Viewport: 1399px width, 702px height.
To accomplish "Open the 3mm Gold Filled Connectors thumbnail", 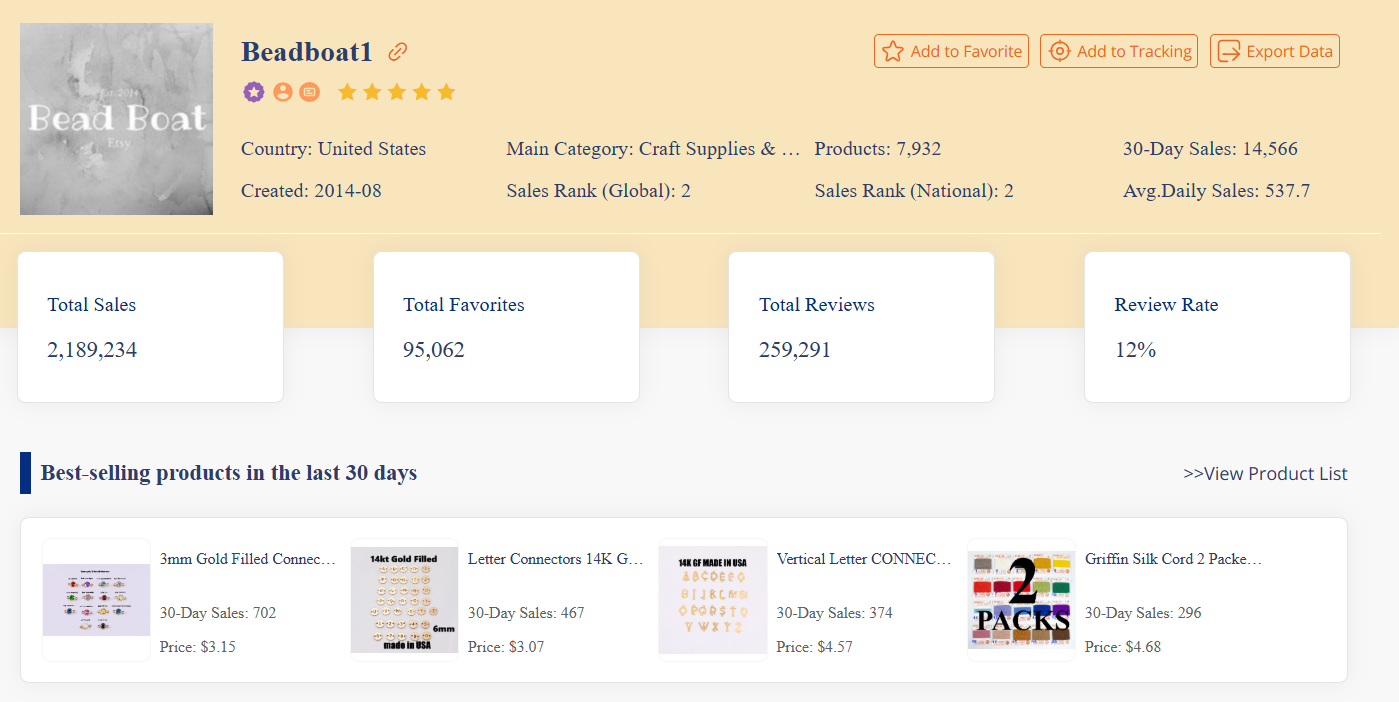I will pyautogui.click(x=96, y=600).
